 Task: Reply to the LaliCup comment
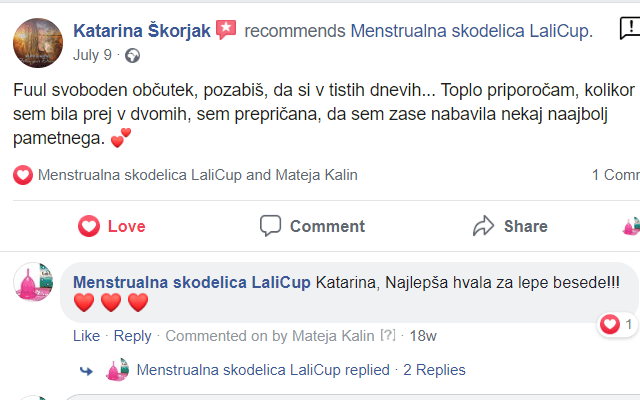(x=133, y=336)
